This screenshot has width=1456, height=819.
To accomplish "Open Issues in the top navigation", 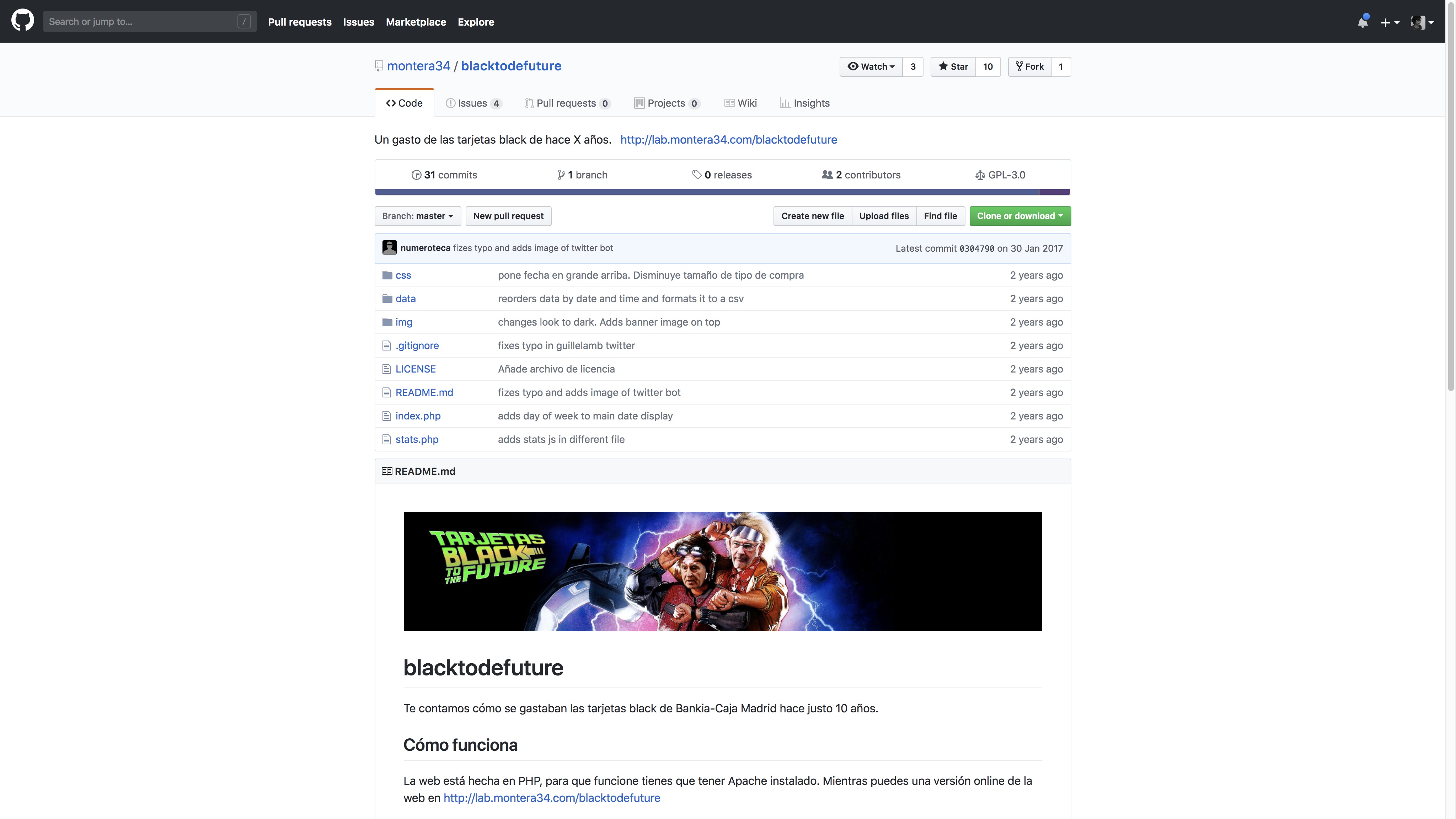I will pos(358,22).
